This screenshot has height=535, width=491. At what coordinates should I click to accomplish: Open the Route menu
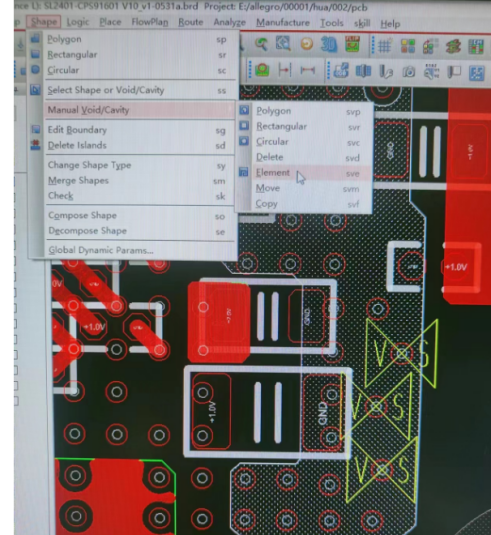(x=190, y=22)
